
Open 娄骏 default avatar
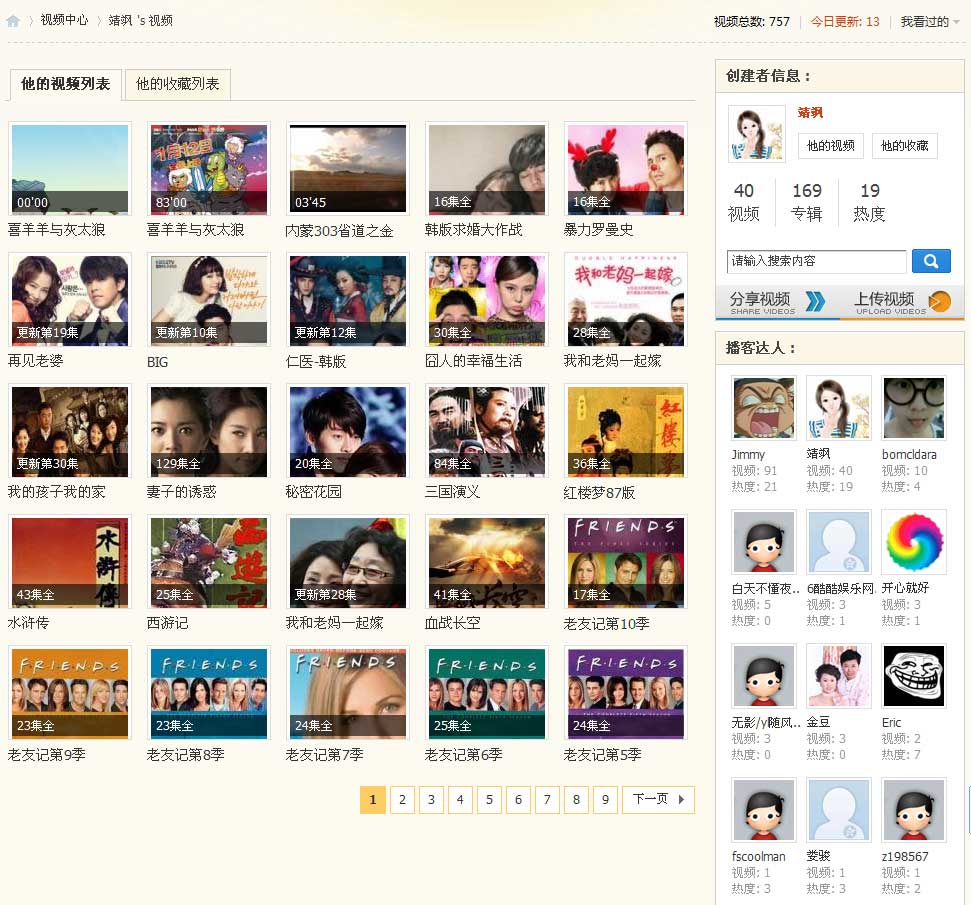[838, 810]
